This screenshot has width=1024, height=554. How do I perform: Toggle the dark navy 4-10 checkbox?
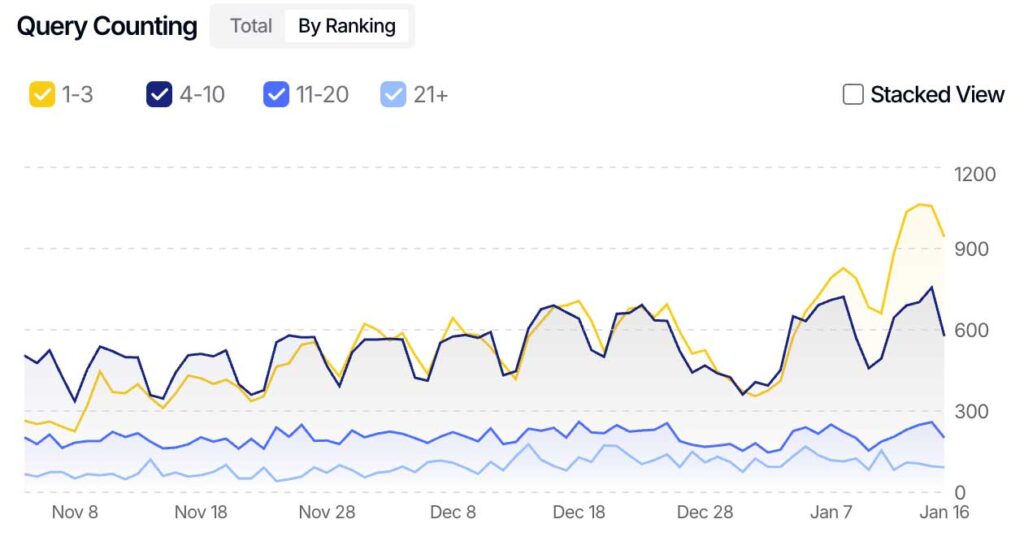tap(160, 95)
